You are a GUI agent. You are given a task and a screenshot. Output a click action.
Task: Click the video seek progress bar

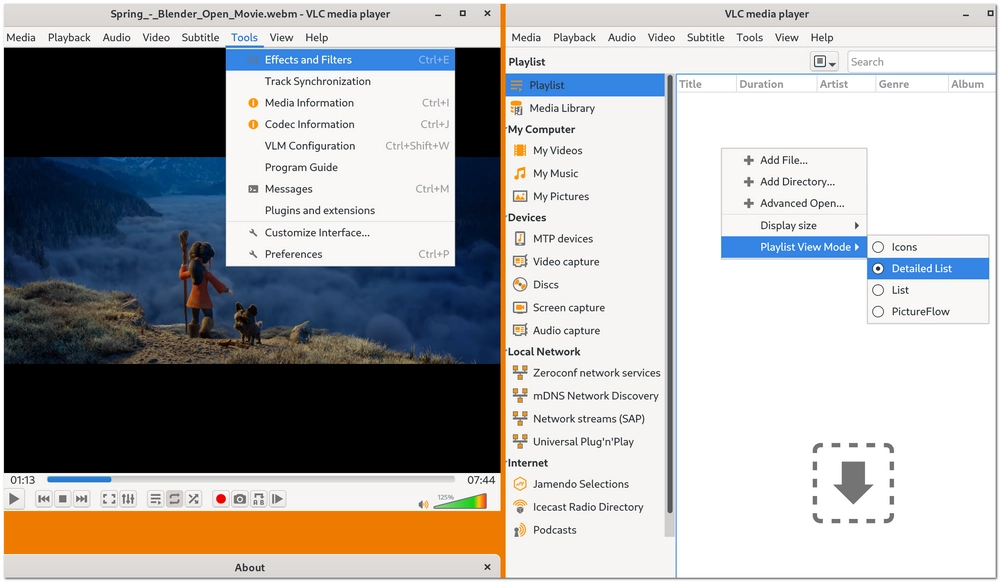click(251, 479)
